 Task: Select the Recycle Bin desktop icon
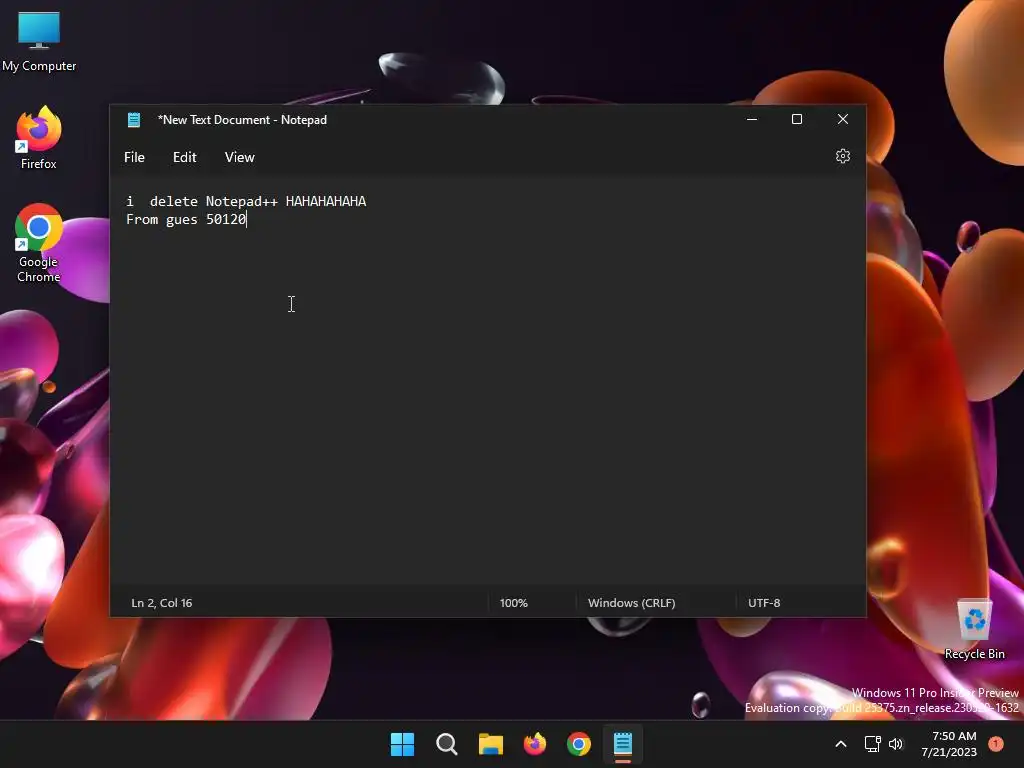tap(974, 629)
